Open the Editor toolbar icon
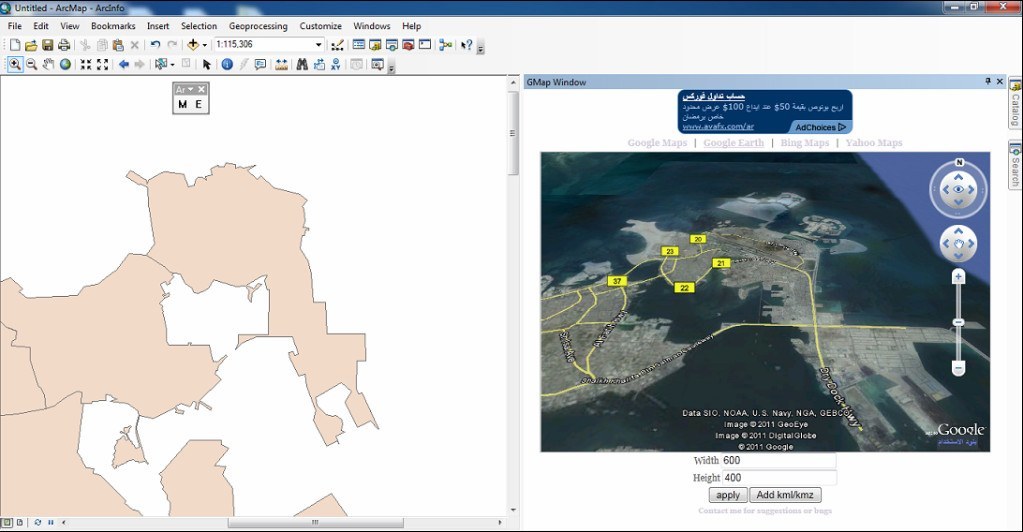 337,45
